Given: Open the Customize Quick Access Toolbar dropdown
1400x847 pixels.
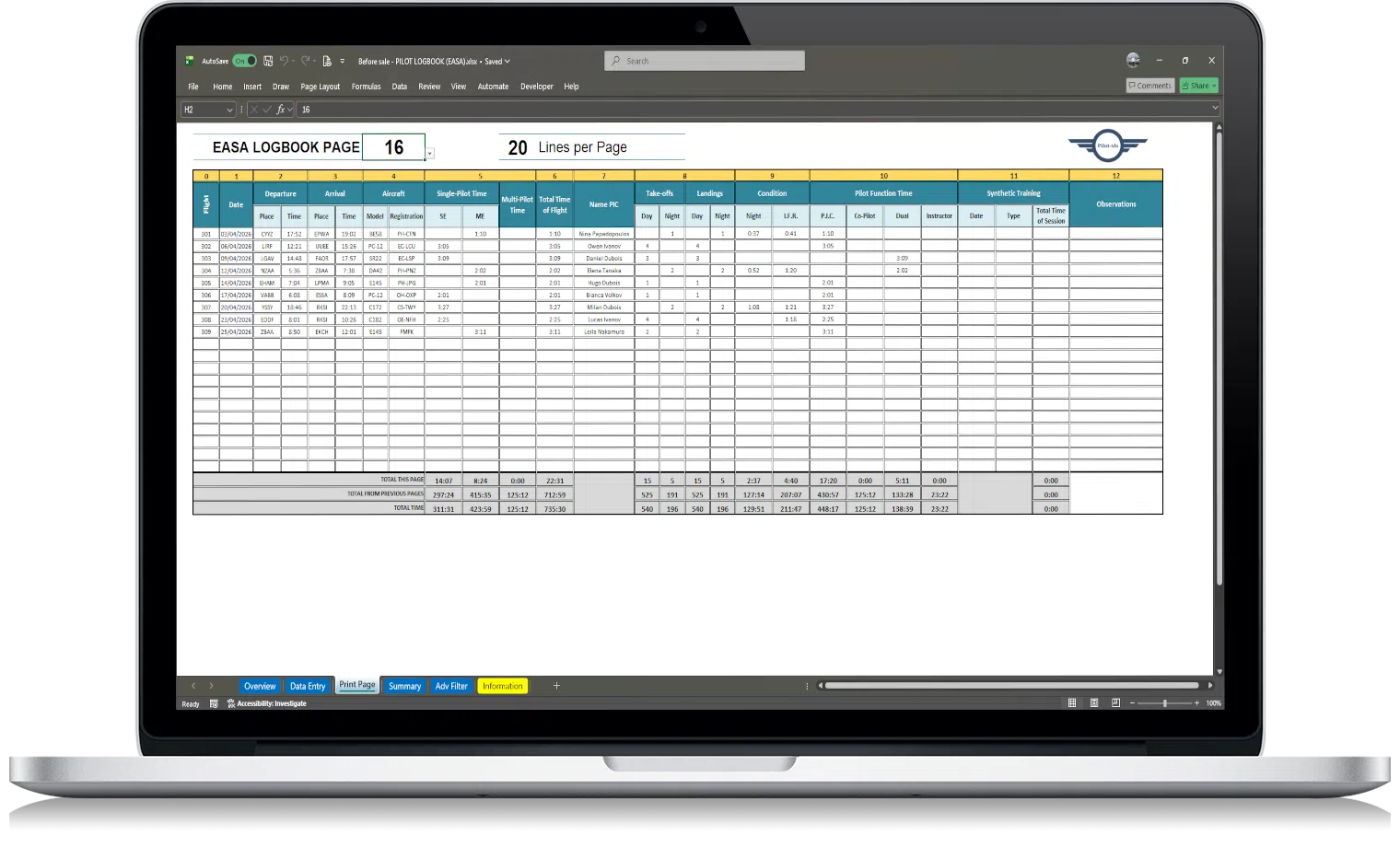Looking at the screenshot, I should (343, 61).
